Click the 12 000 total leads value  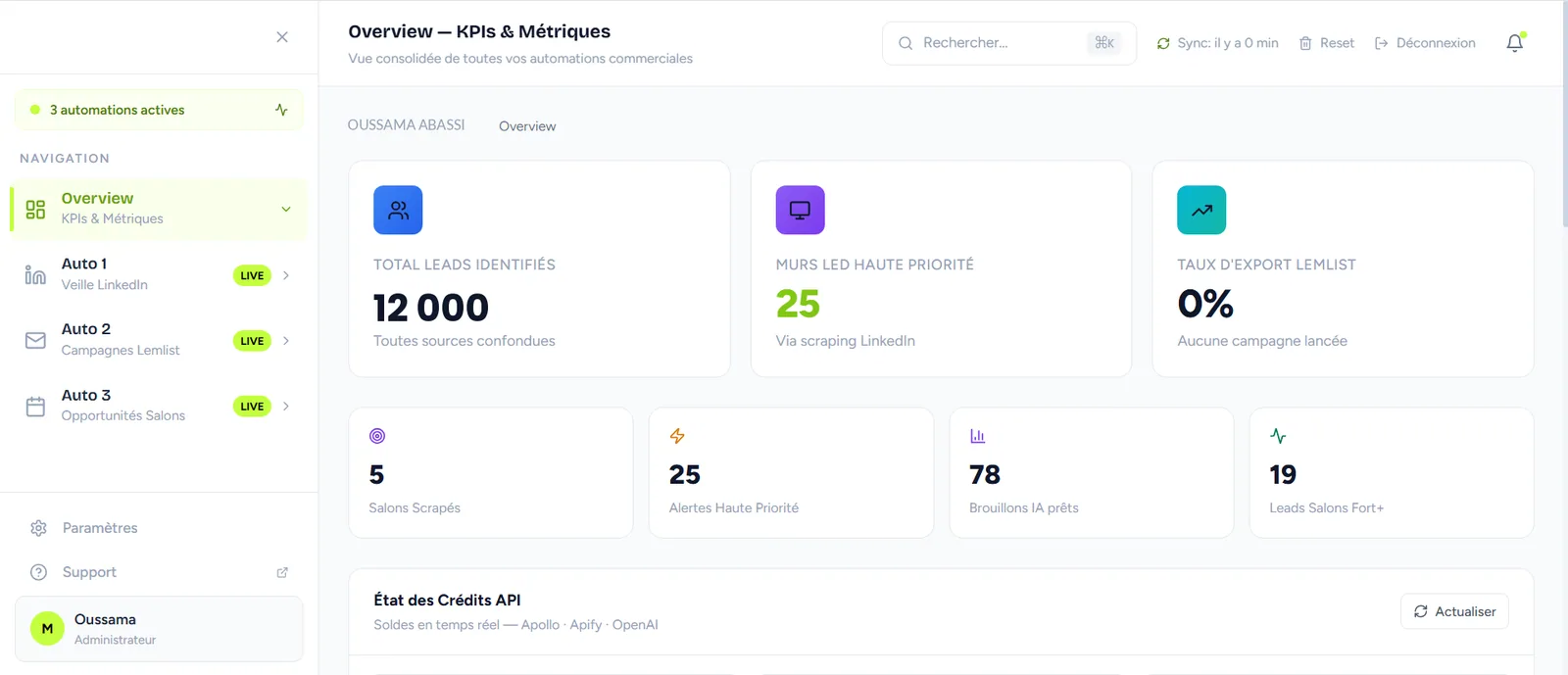point(430,308)
